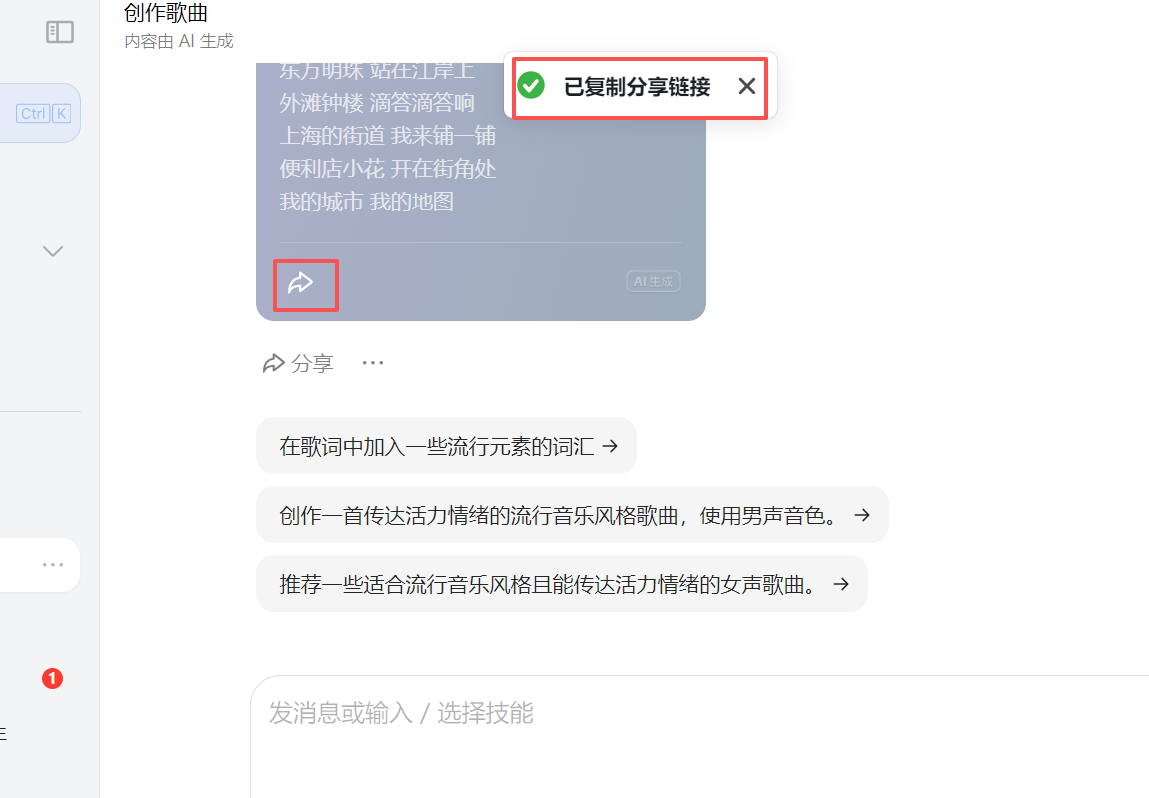The image size is (1149, 798).
Task: Click the red notification badge
Action: coord(52,679)
